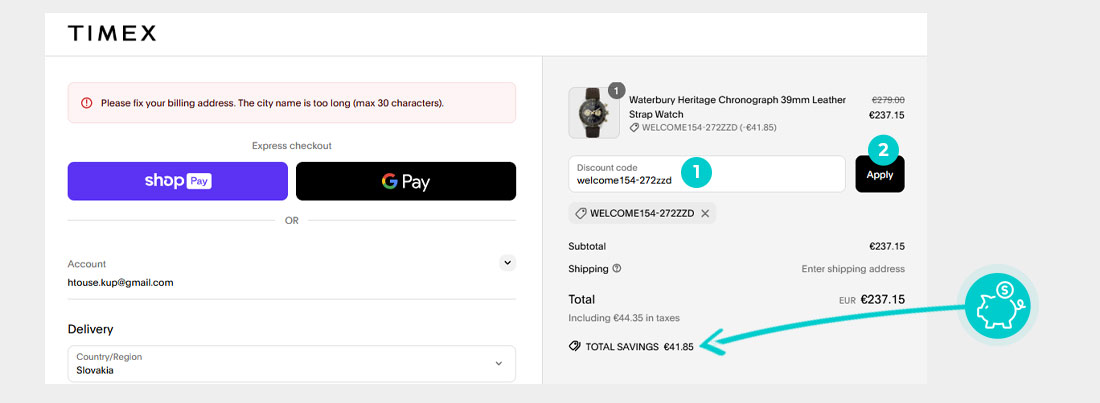Remove the WELCOME154-272ZZD discount chip
Viewport: 1100px width, 403px height.
click(705, 213)
